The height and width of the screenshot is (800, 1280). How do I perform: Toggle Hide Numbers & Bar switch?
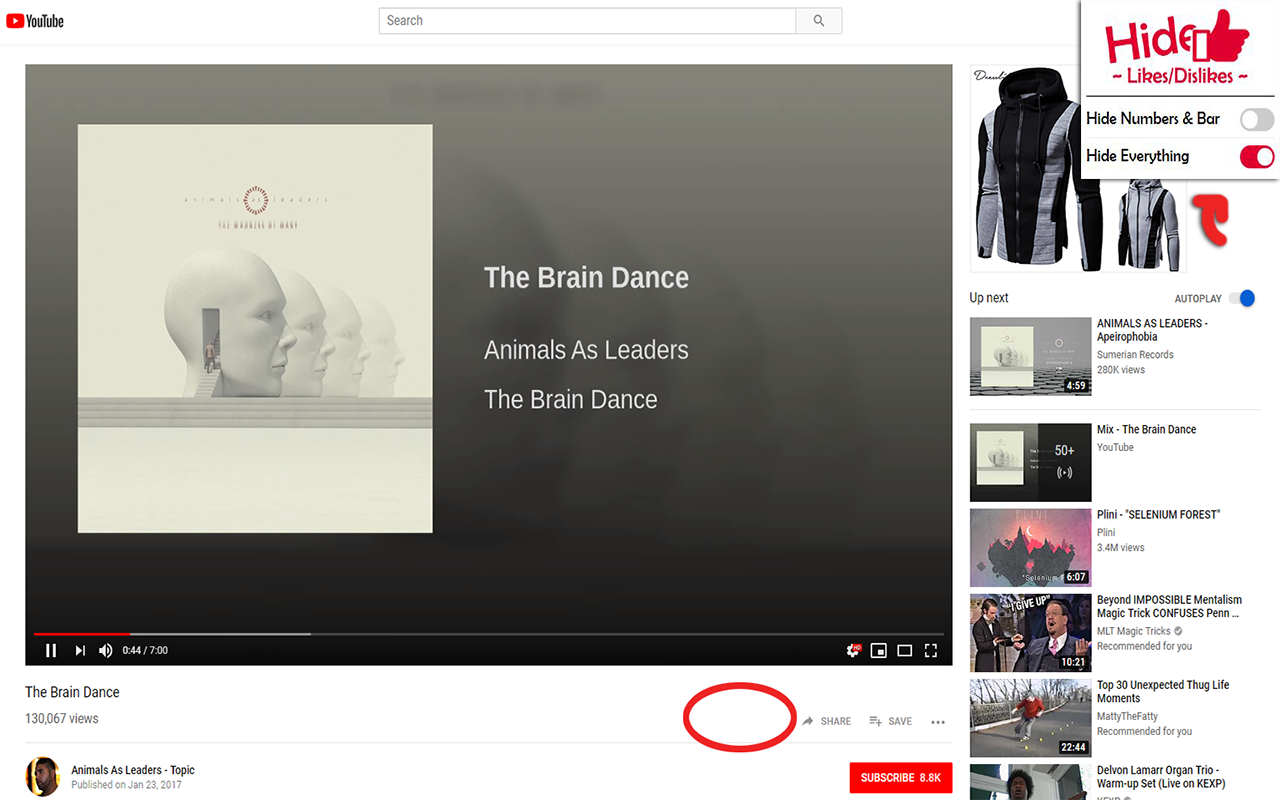(1257, 120)
